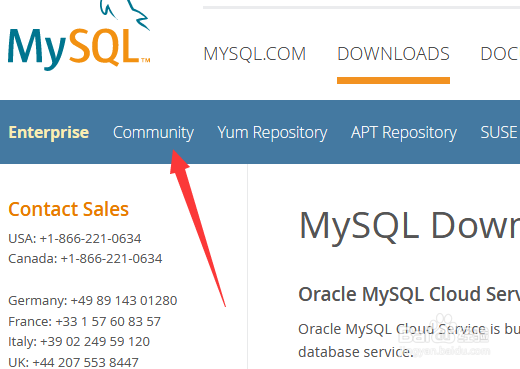Open the partially visible DOC tab
520x369 pixels.
coord(500,54)
